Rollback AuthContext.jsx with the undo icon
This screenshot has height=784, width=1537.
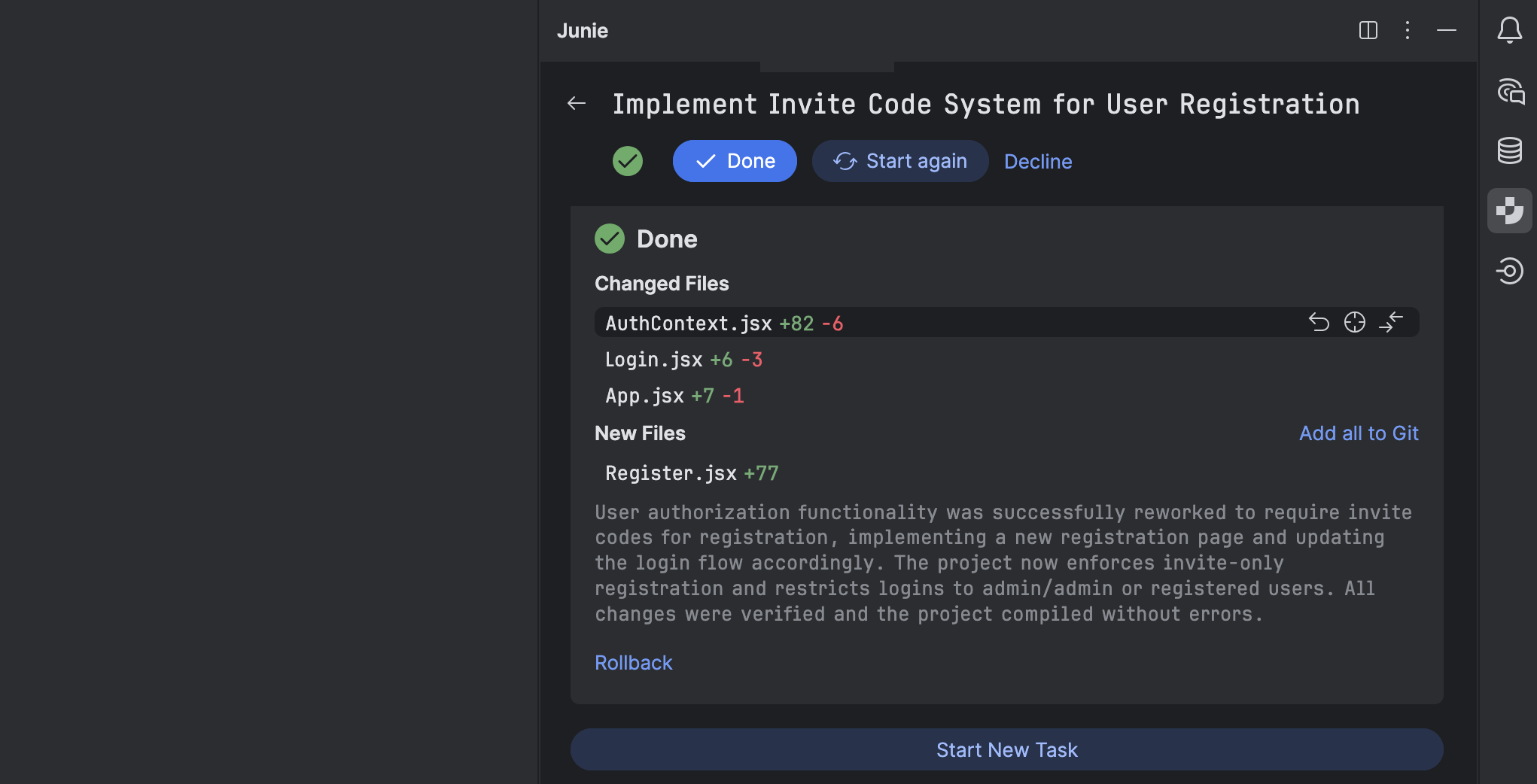point(1319,322)
